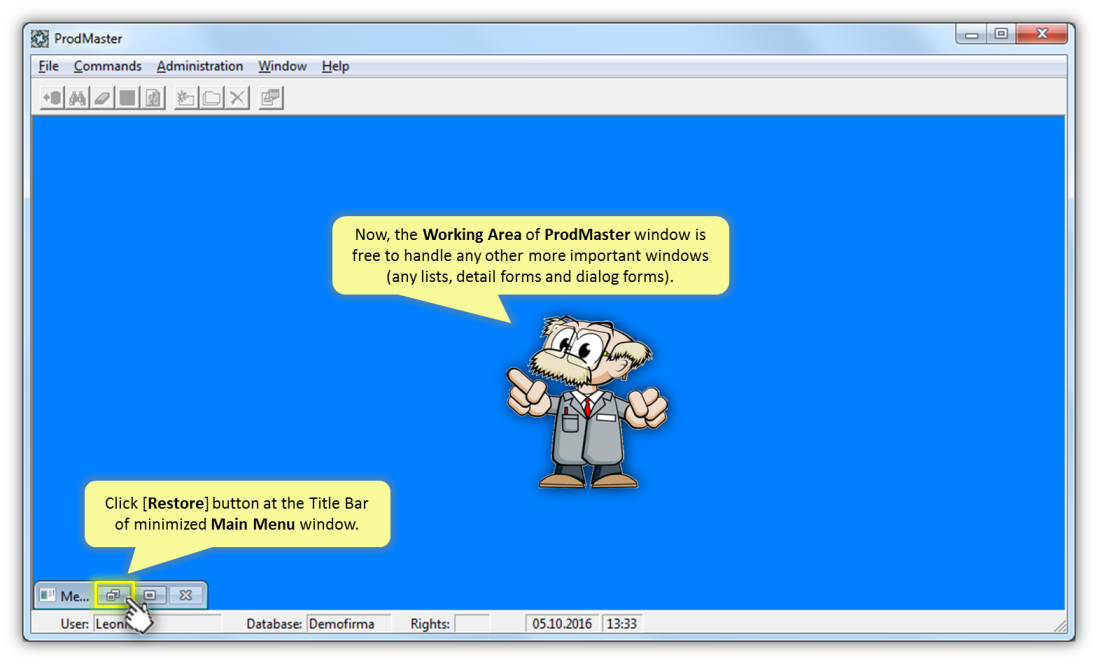Click the Database field showing Demofirma
The width and height of the screenshot is (1098, 664).
(x=348, y=623)
